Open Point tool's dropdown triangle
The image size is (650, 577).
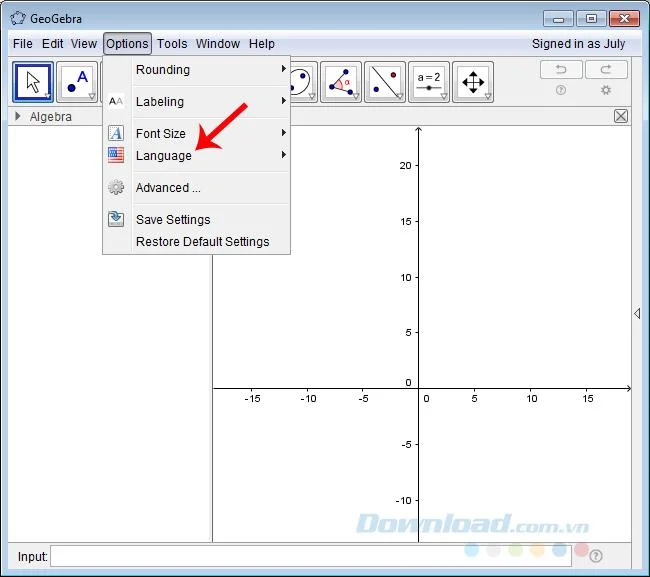click(92, 97)
